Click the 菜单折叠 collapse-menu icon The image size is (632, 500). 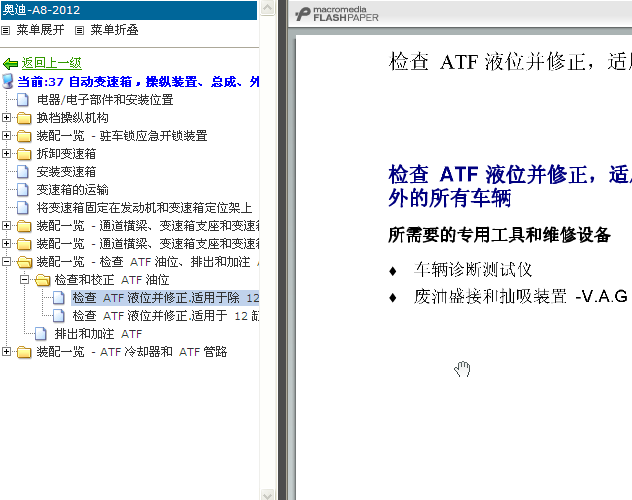pos(79,30)
